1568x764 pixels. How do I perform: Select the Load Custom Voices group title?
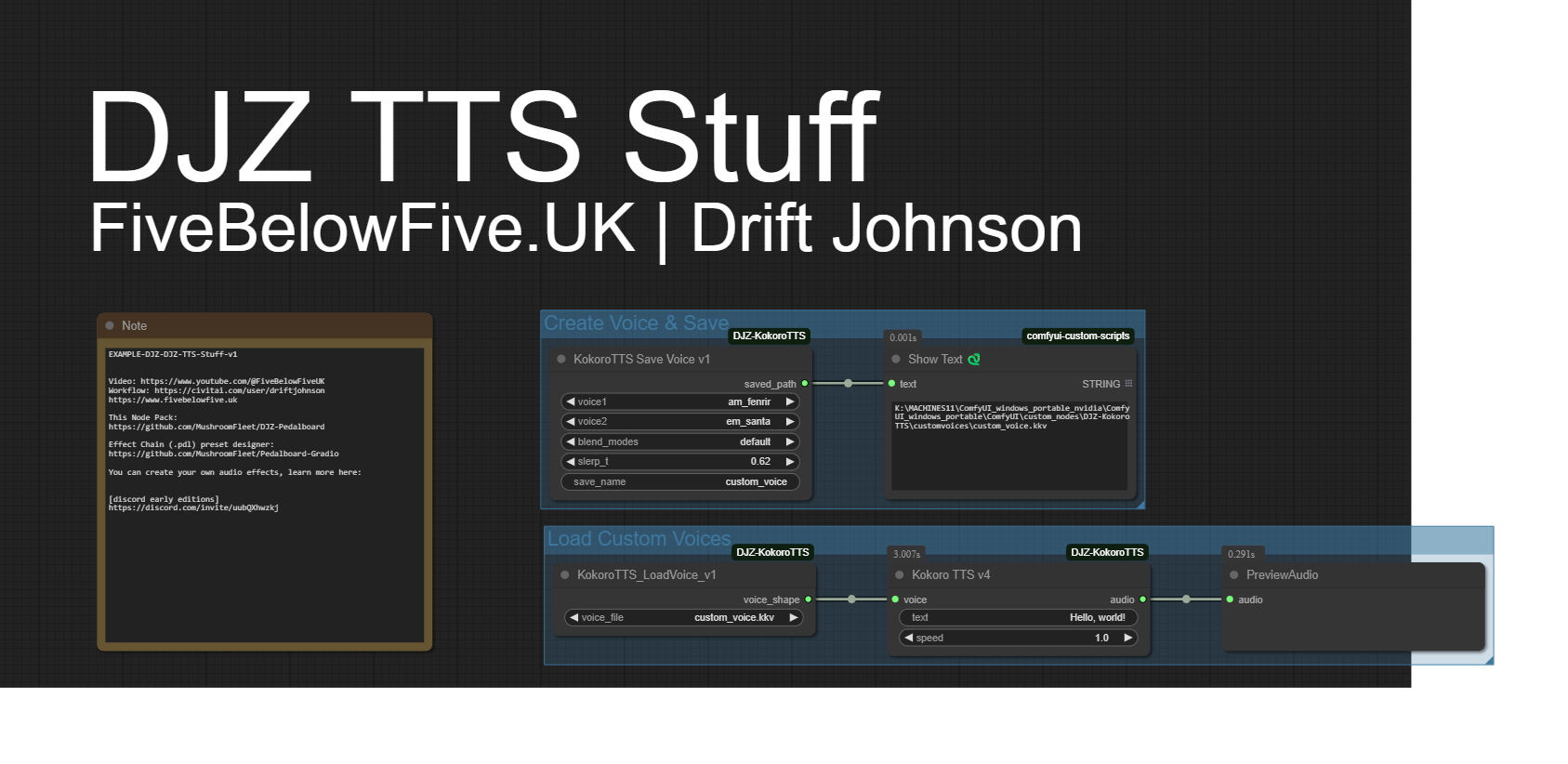[639, 538]
